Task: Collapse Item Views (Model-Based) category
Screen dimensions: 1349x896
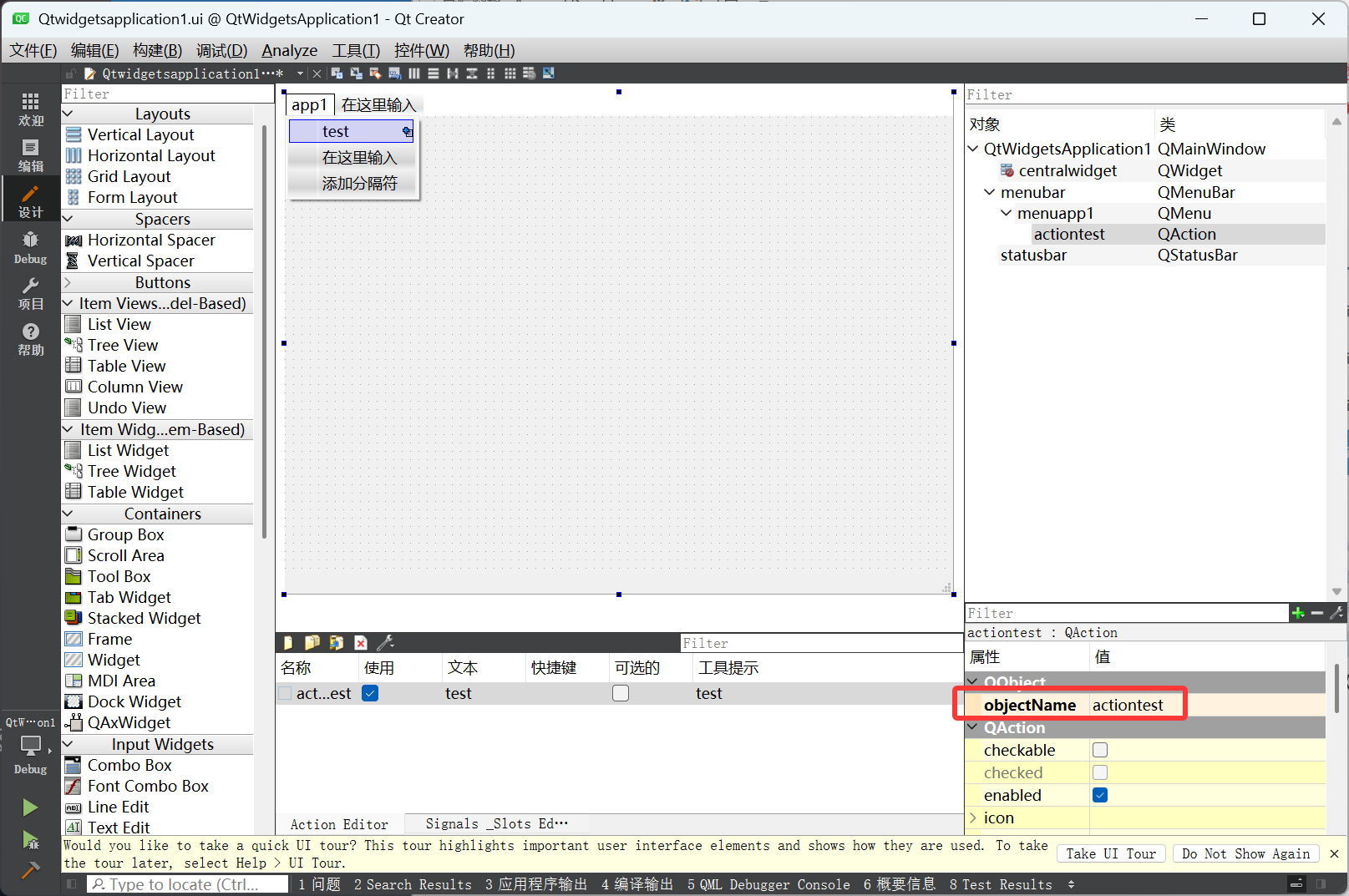Action: point(68,304)
